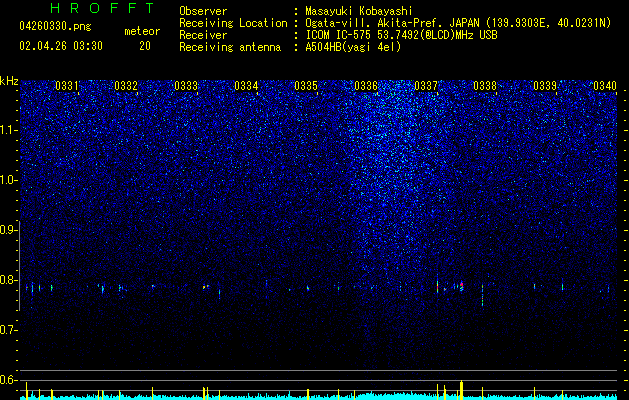Click the 0335 time marker
Screen dimensions: 629x400
306,86
